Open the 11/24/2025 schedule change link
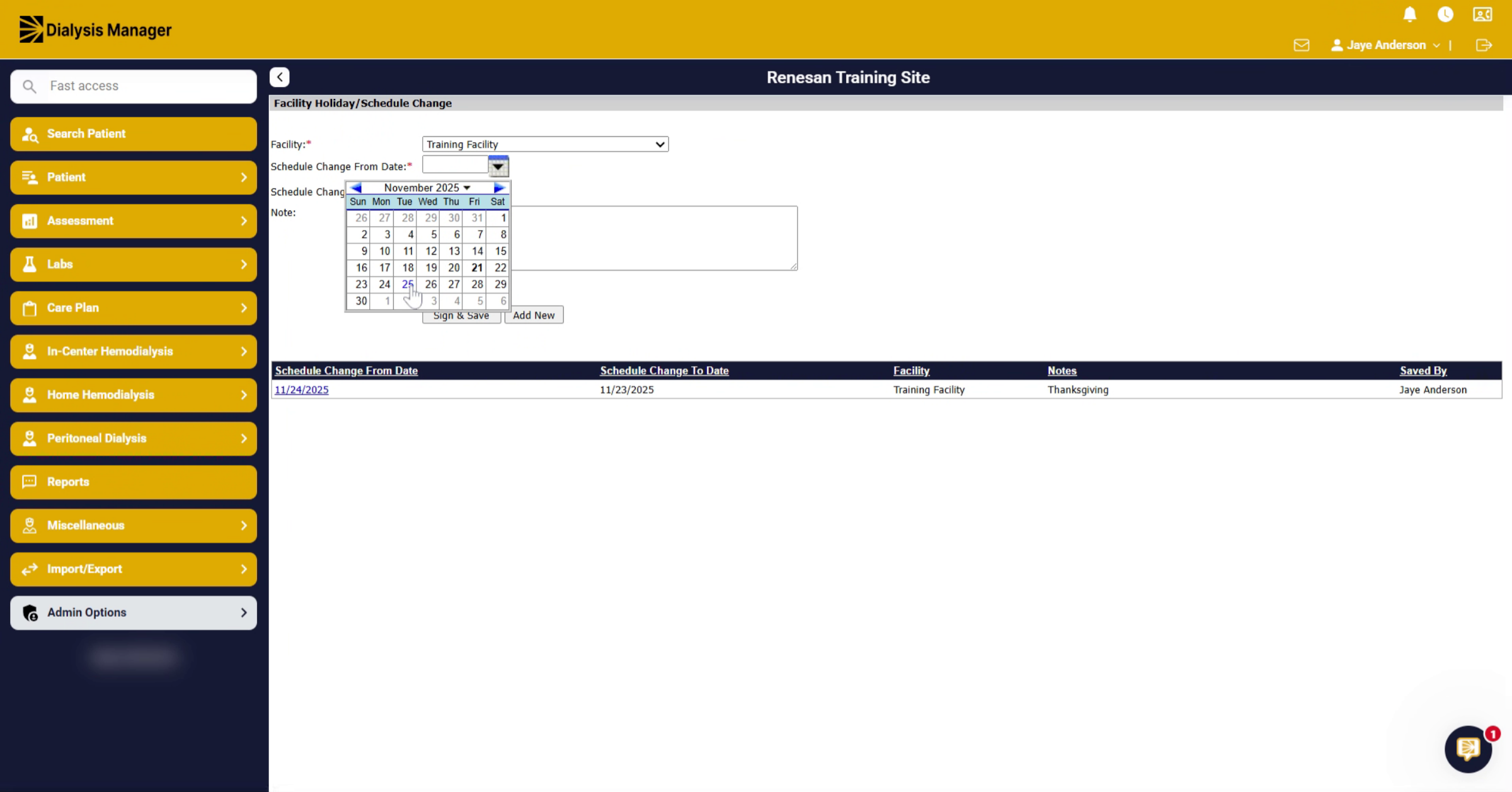Viewport: 1512px width, 792px height. (302, 389)
